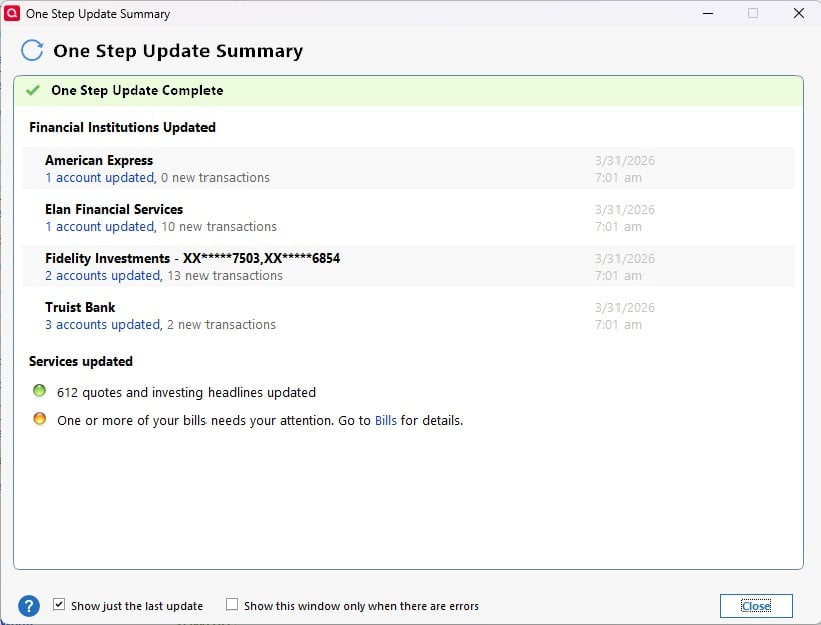Screen dimensions: 821x625
Task: Open help with the blue question mark icon
Action: coord(29,606)
